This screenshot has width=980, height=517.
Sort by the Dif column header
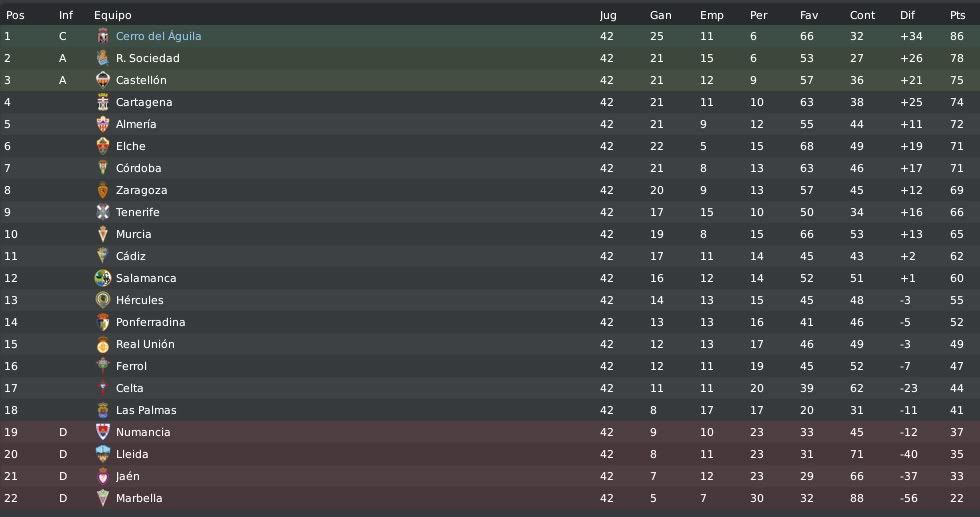[908, 15]
